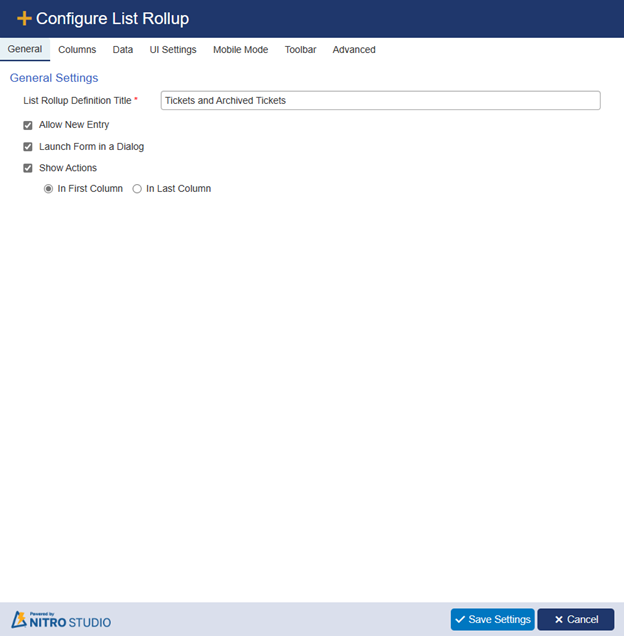This screenshot has height=636, width=624.
Task: Open the Advanced tab
Action: (x=354, y=49)
